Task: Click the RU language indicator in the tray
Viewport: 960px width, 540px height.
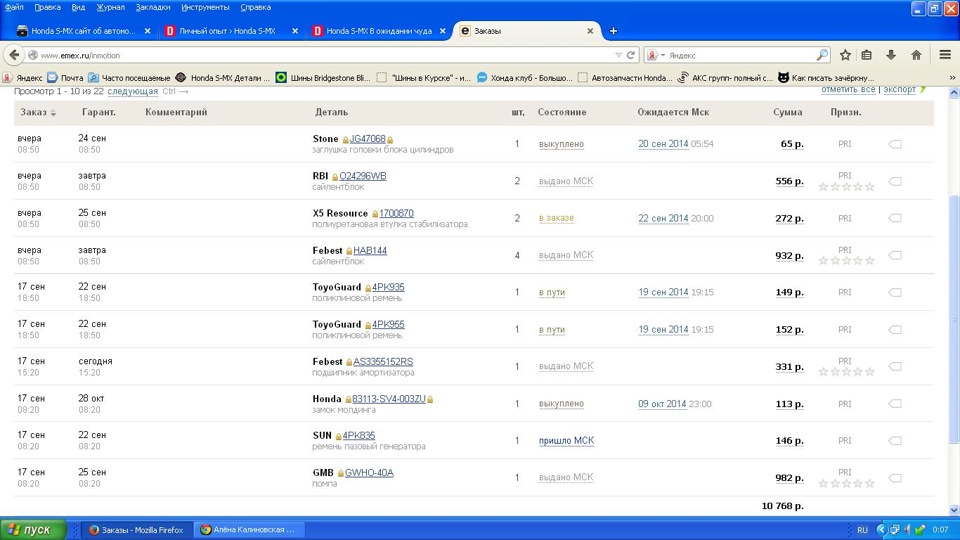Action: coord(862,530)
